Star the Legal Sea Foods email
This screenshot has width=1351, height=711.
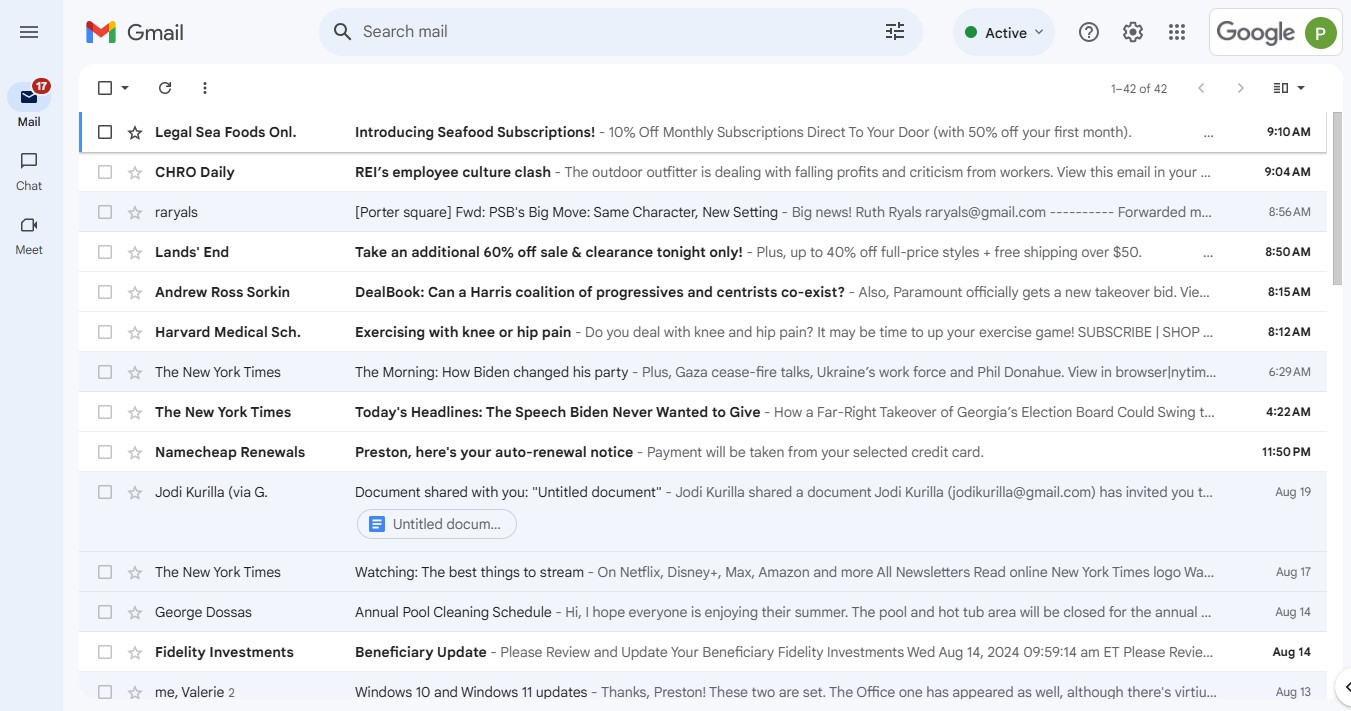135,132
